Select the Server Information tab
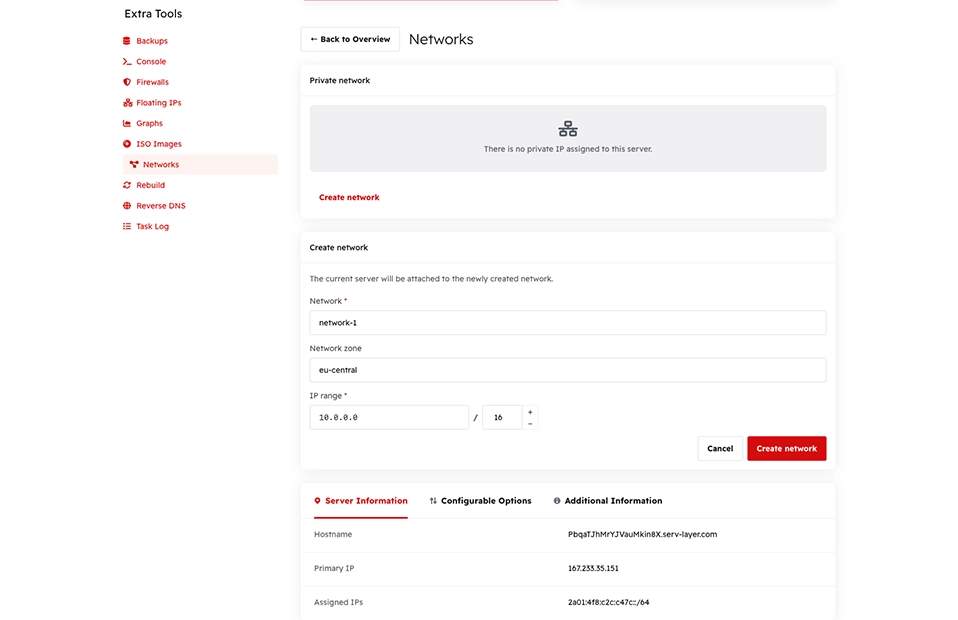The width and height of the screenshot is (958, 620). coord(360,501)
